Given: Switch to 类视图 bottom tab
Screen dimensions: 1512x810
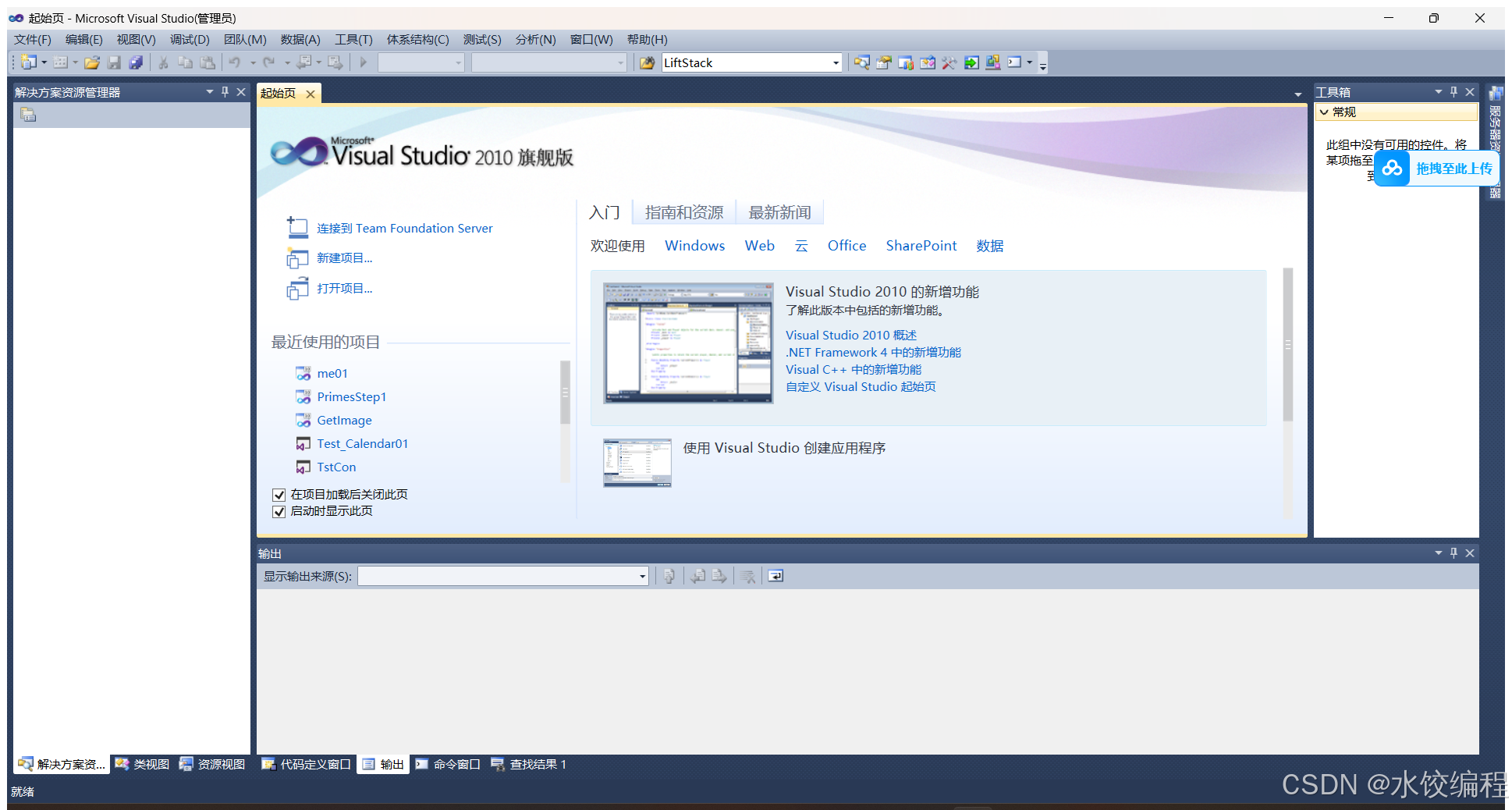Looking at the screenshot, I should pos(142,764).
